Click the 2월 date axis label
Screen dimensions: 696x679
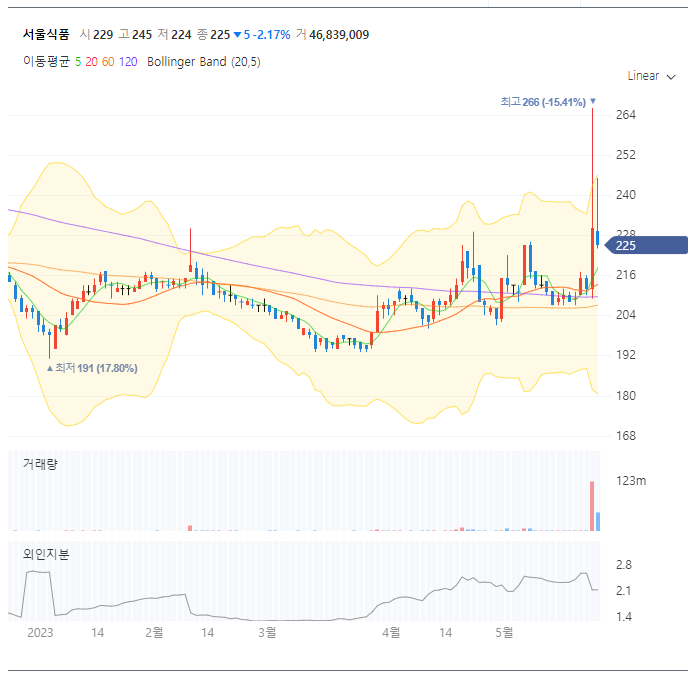[x=154, y=632]
